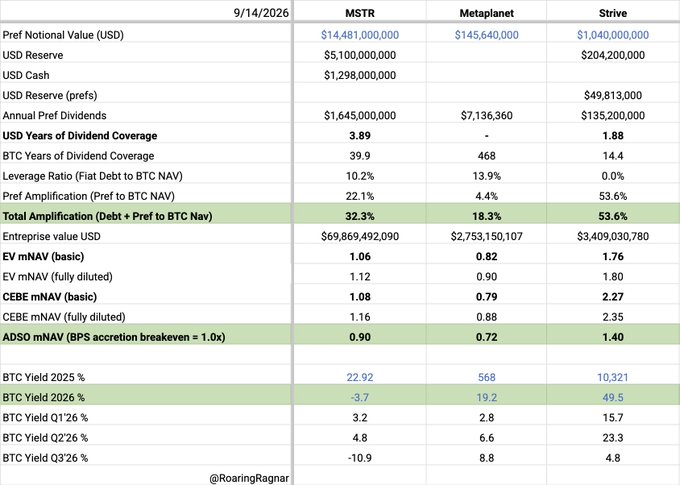Select the 49.5 yield cell

[613, 397]
